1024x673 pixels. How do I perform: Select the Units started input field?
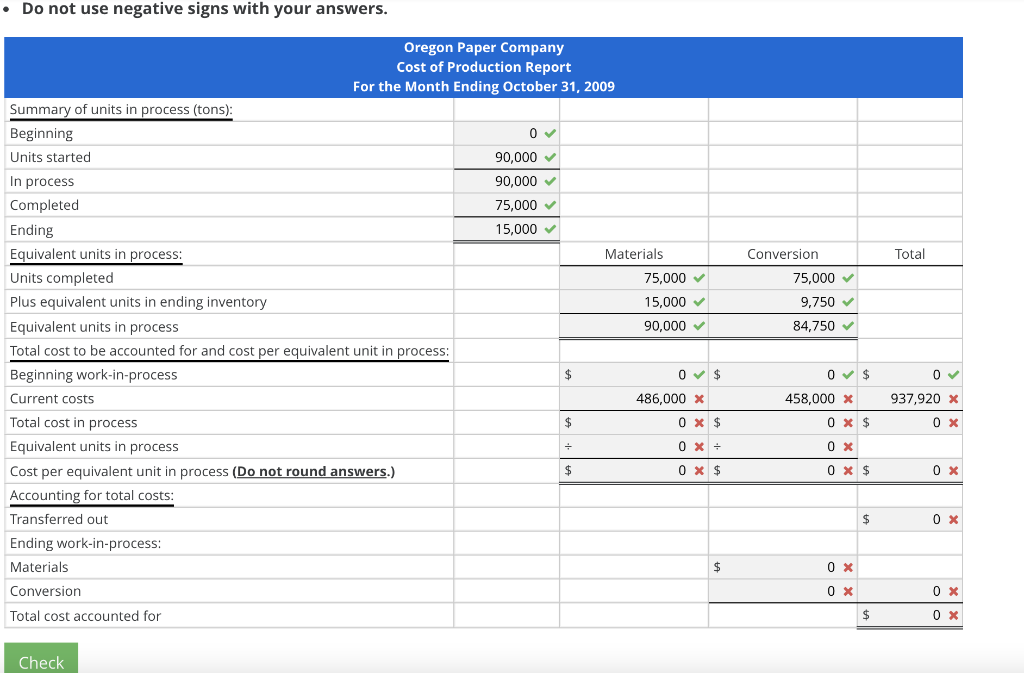pyautogui.click(x=507, y=157)
